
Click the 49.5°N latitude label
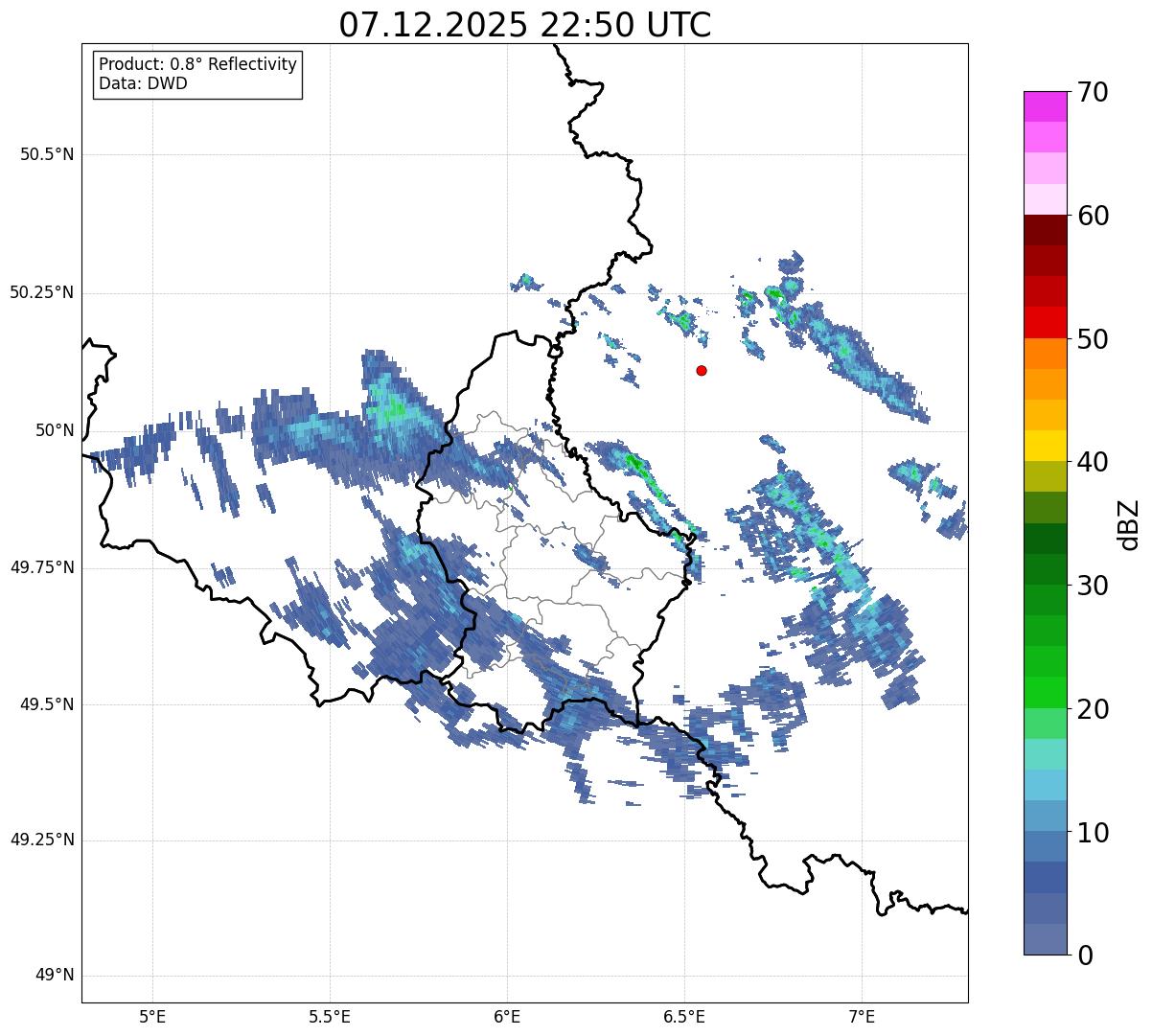47,704
